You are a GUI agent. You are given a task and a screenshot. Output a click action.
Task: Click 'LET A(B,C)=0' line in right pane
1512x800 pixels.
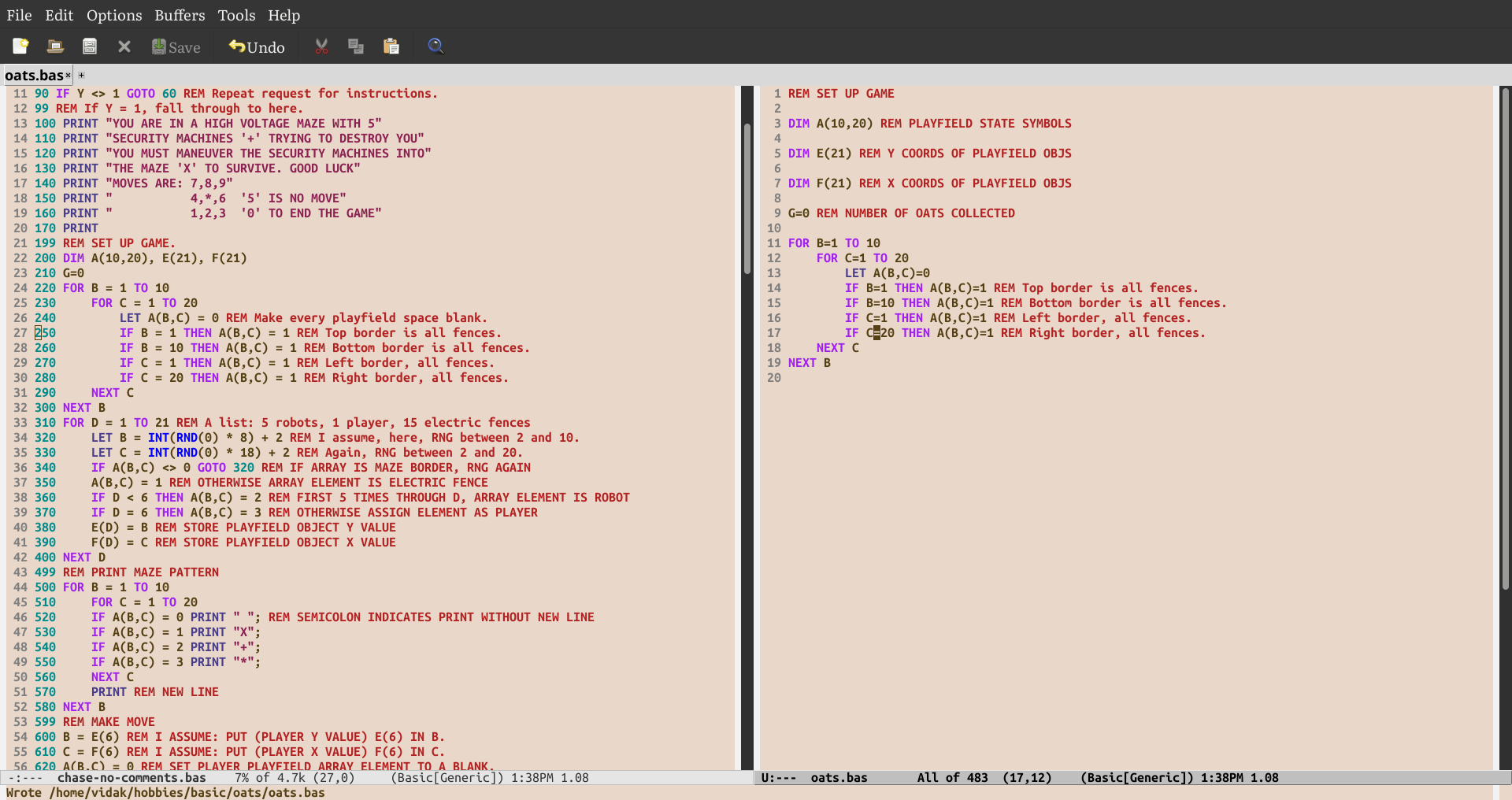coord(888,273)
